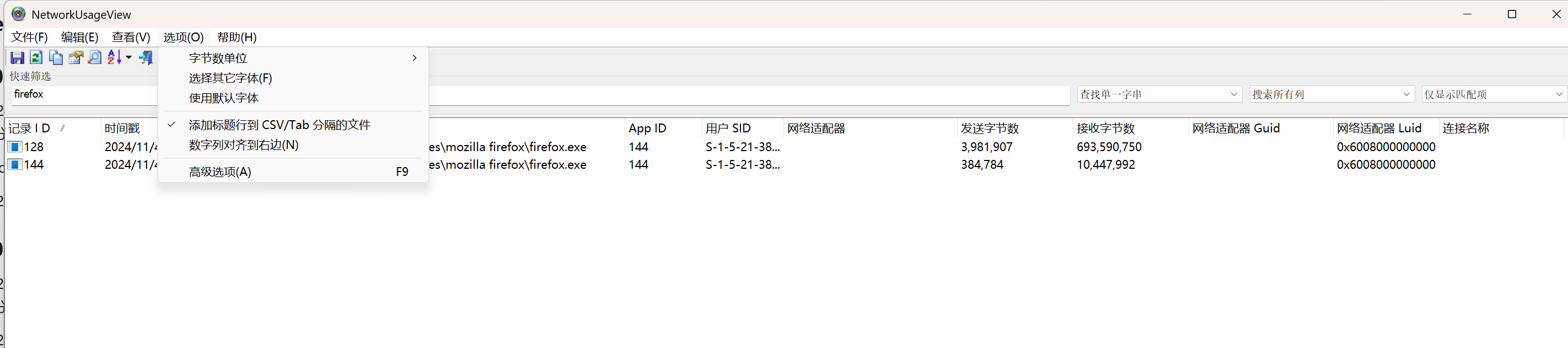
Task: Select received bytes value 10,447,992
Action: [1105, 164]
